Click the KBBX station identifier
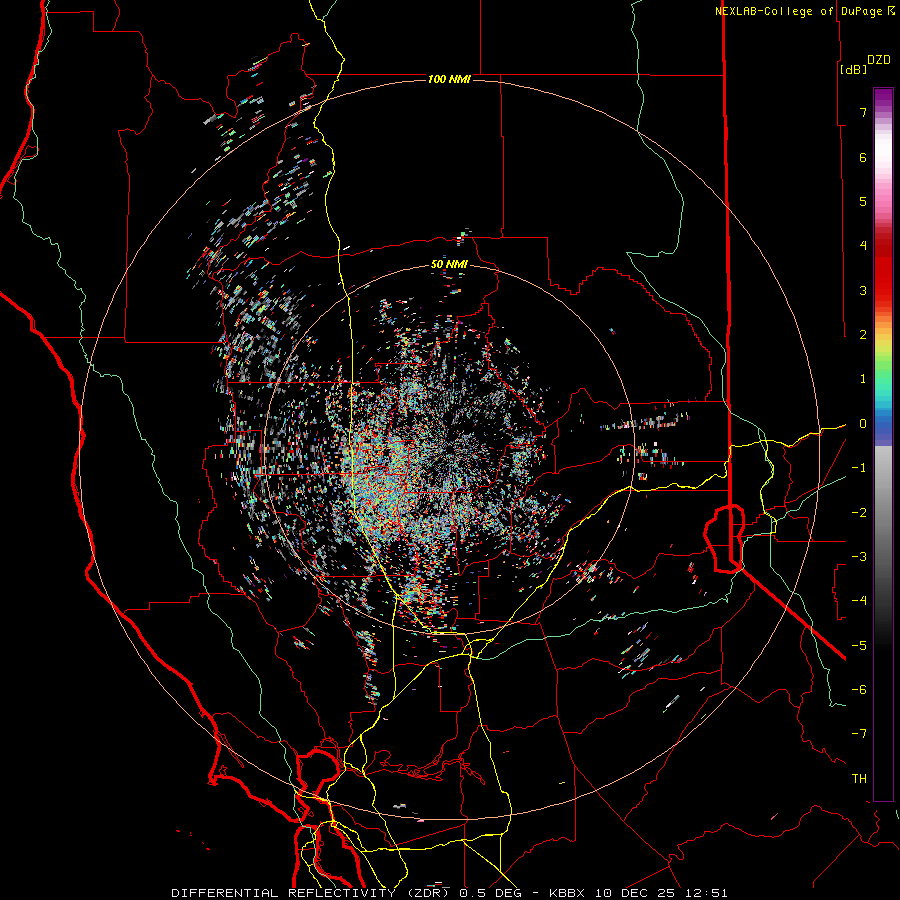 [567, 893]
